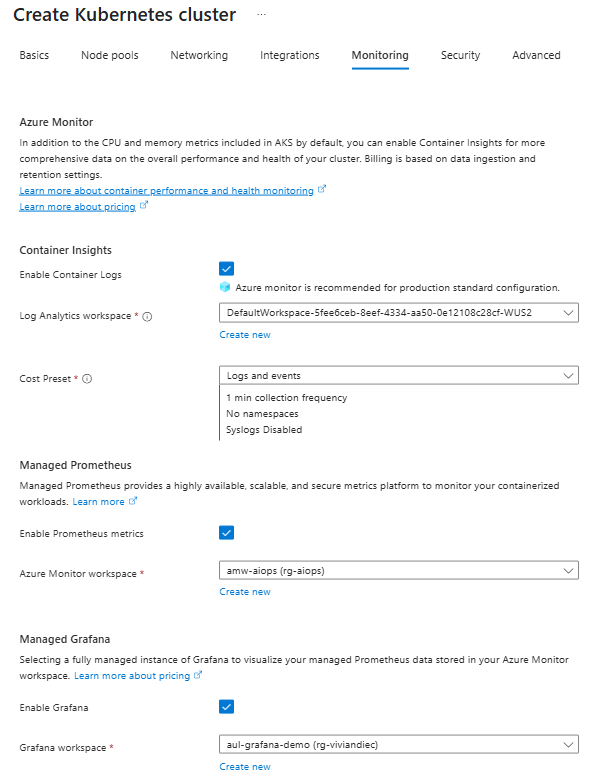This screenshot has width=589, height=781.
Task: Click external link icon beside Prometheus Learn more
Action: (132, 501)
